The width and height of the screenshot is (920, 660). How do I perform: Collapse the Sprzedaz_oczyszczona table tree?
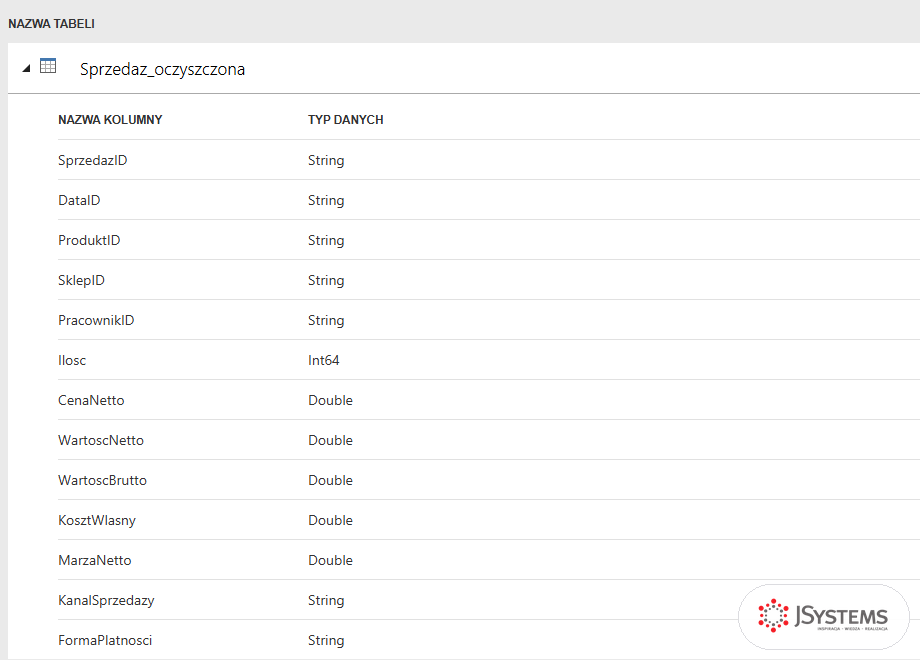point(26,69)
